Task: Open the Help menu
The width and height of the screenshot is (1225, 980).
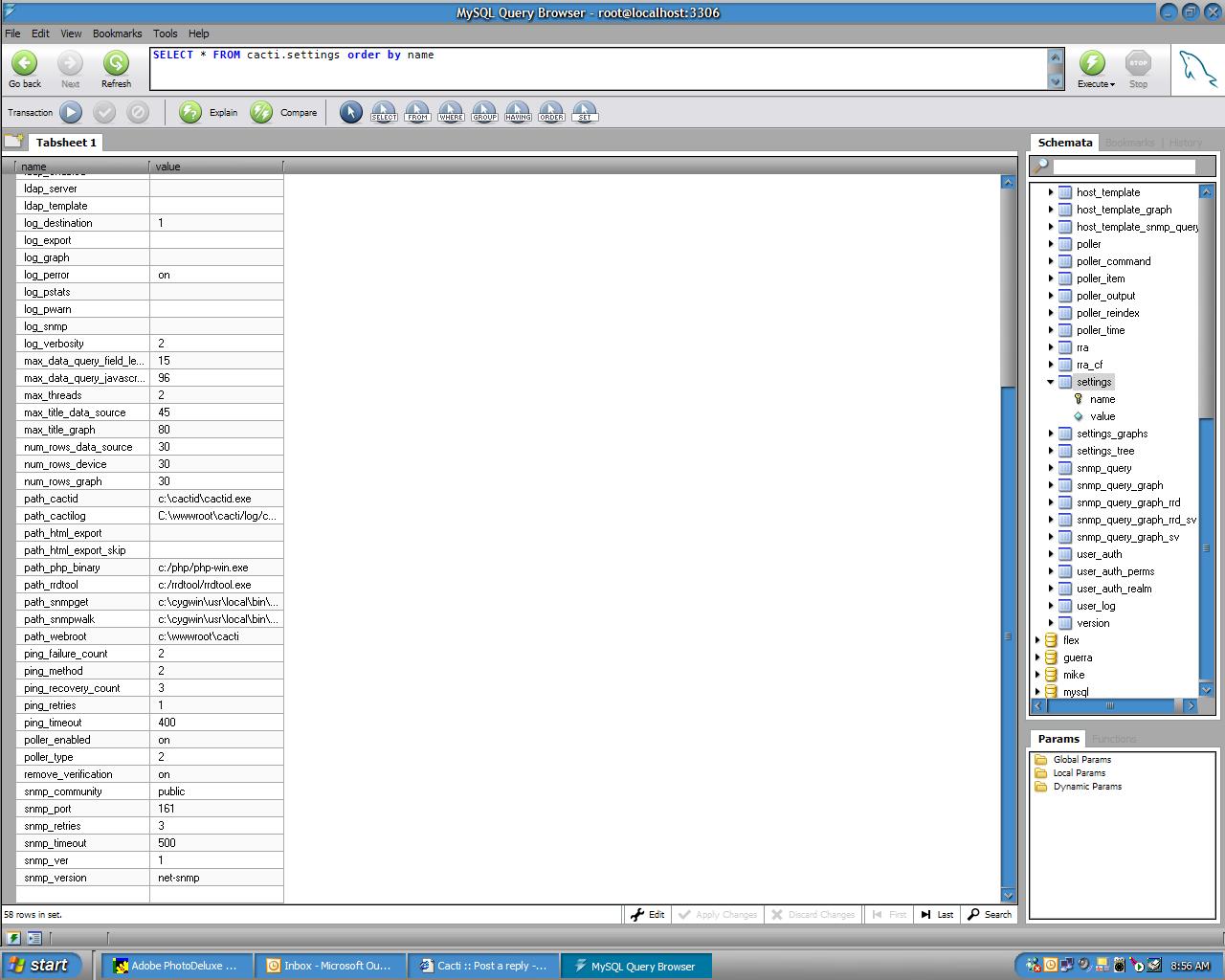Action: 199,33
